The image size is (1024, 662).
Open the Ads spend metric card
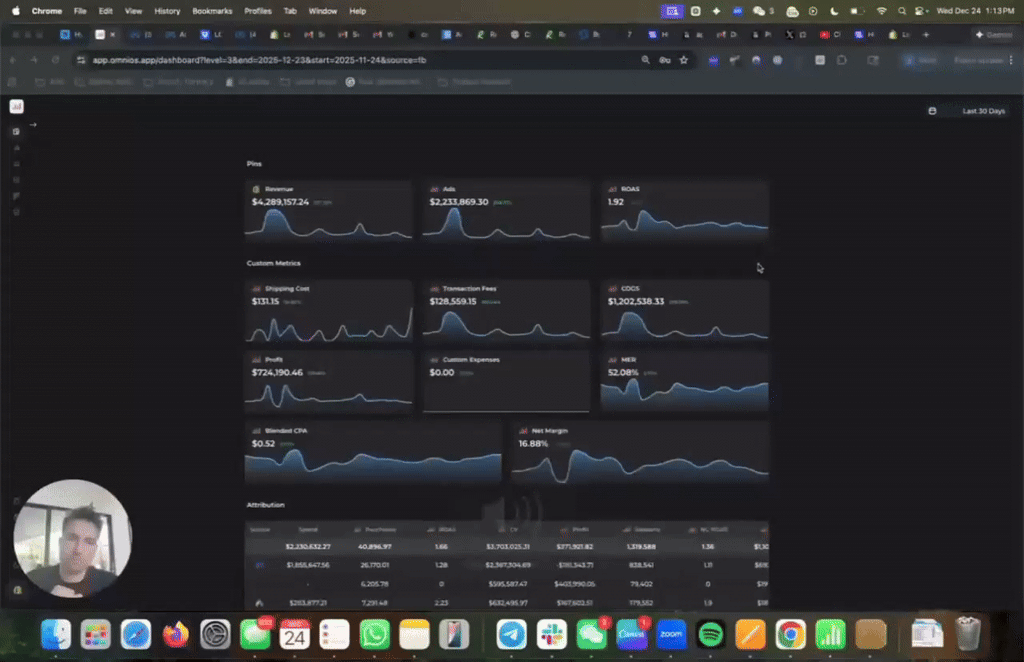[x=506, y=212]
